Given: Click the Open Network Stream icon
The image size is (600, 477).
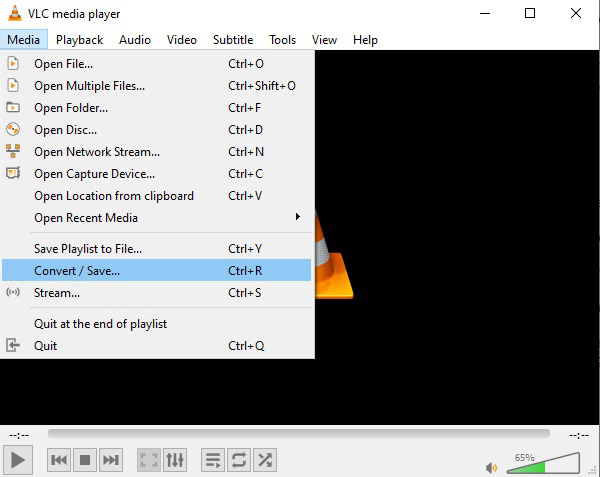Looking at the screenshot, I should [x=13, y=151].
